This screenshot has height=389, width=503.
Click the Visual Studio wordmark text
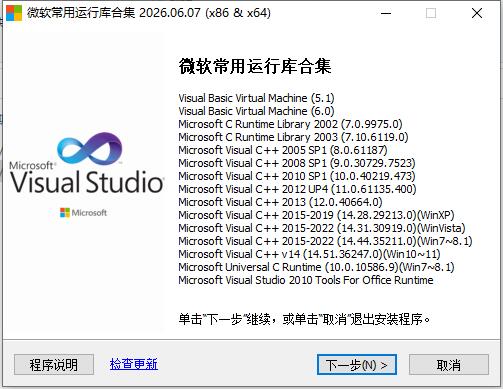pos(87,182)
